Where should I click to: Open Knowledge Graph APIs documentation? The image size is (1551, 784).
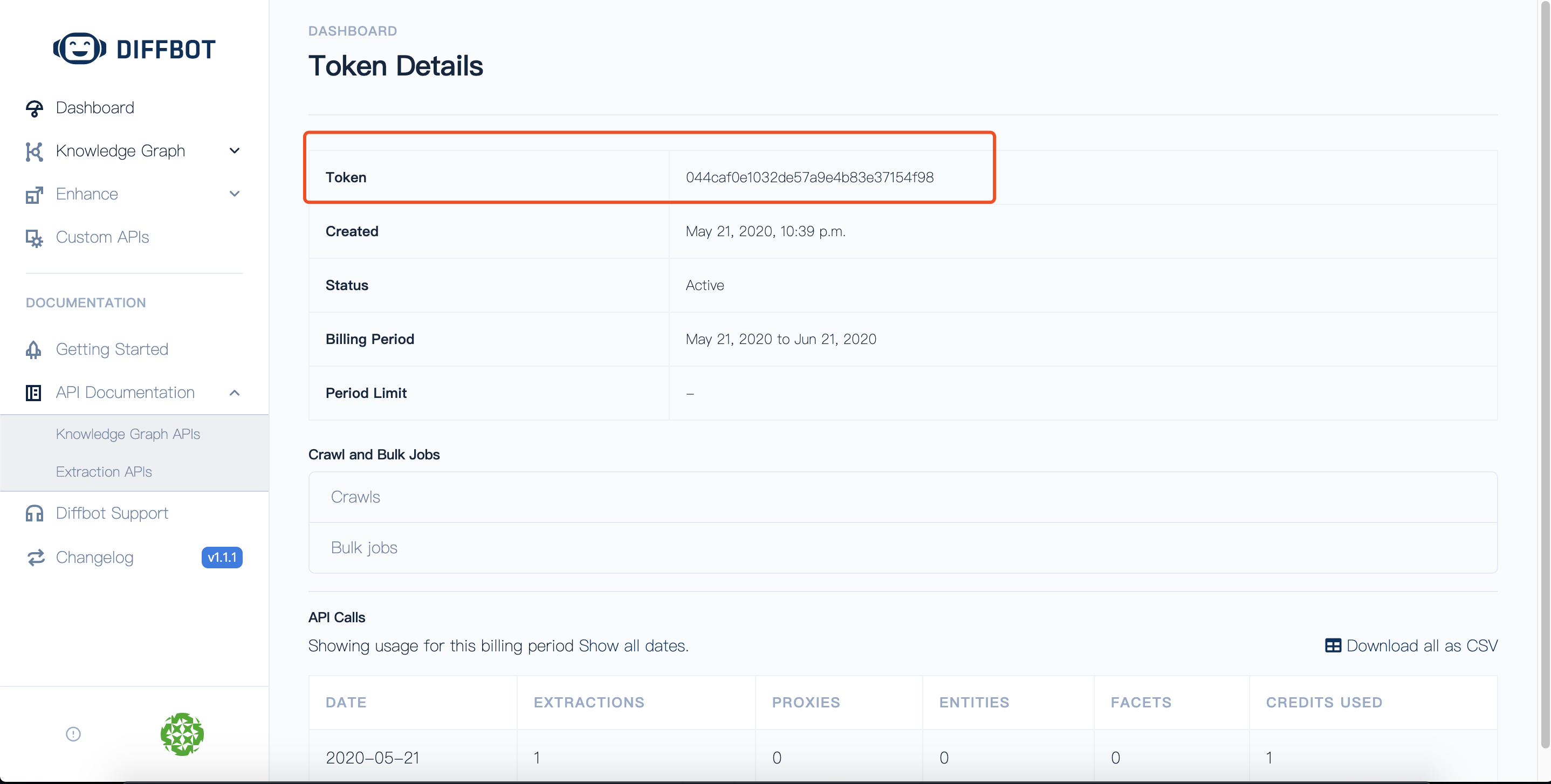point(128,433)
